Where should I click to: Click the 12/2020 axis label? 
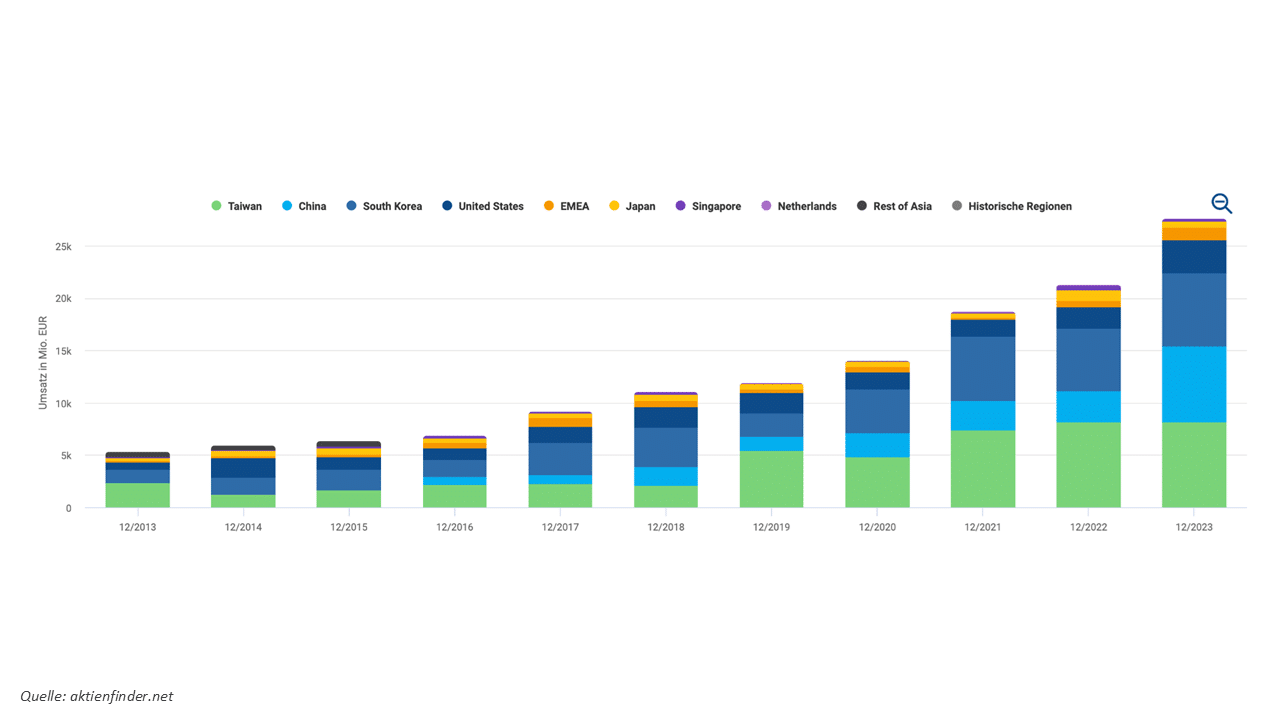click(877, 527)
